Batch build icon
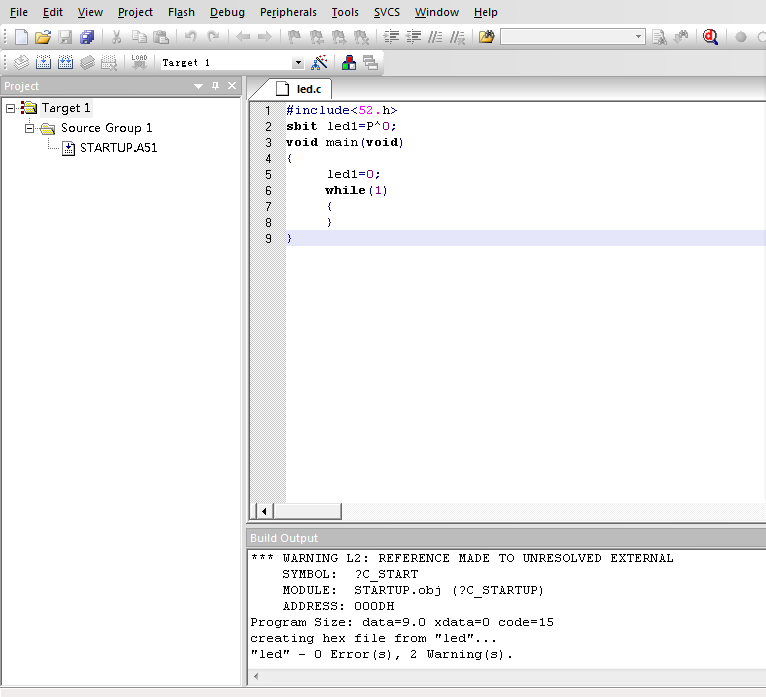 (x=87, y=63)
